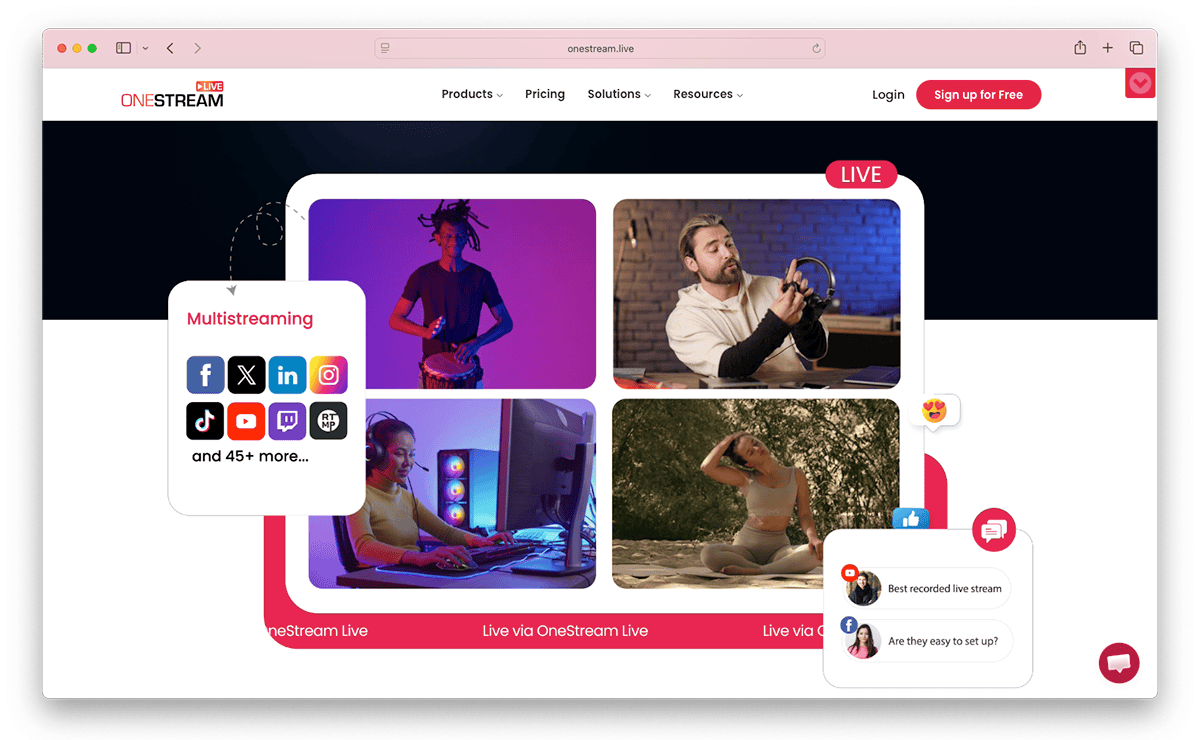Expand the Resources menu
The image size is (1200, 740).
708,94
